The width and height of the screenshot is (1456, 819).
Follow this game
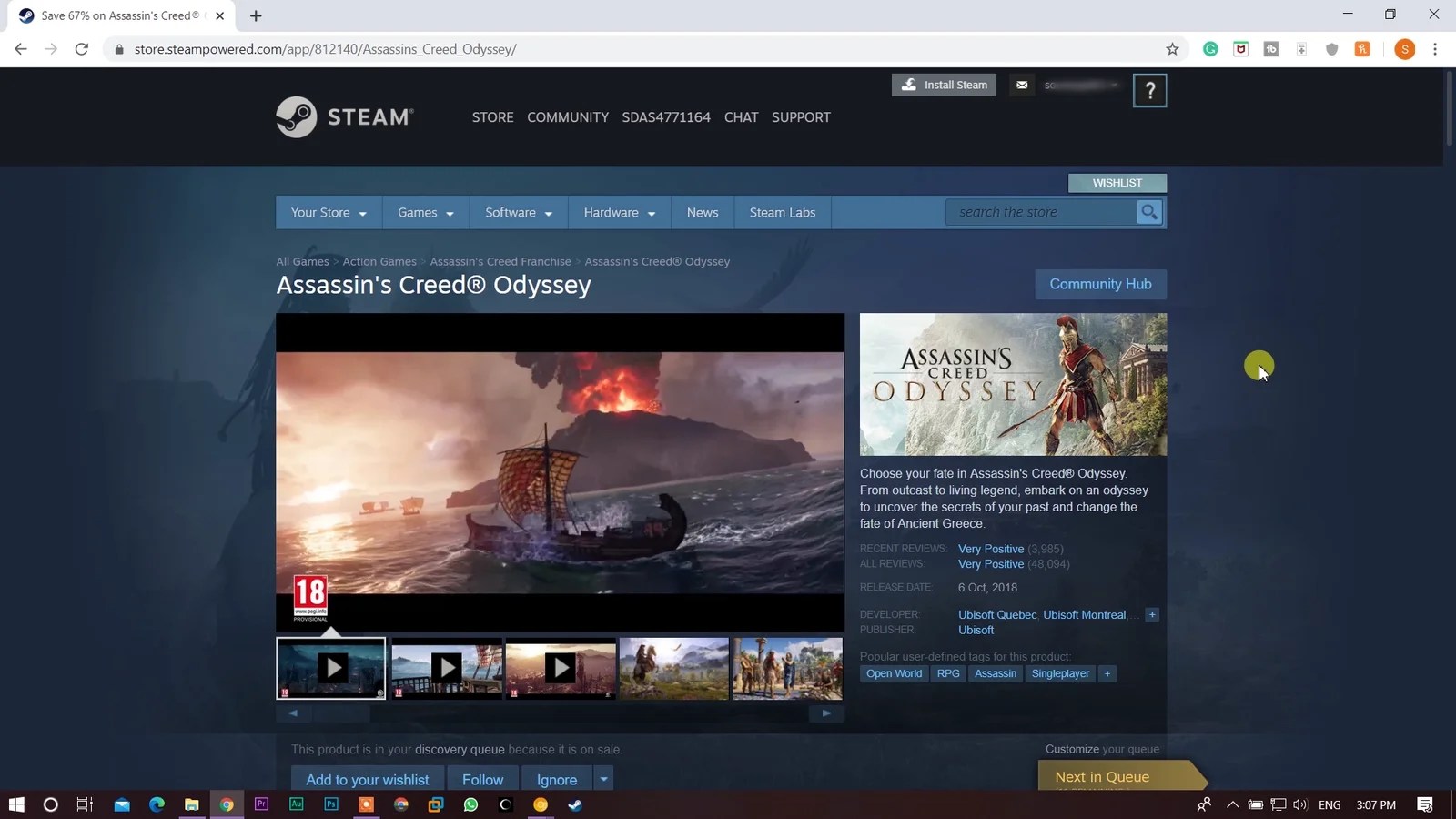(482, 779)
